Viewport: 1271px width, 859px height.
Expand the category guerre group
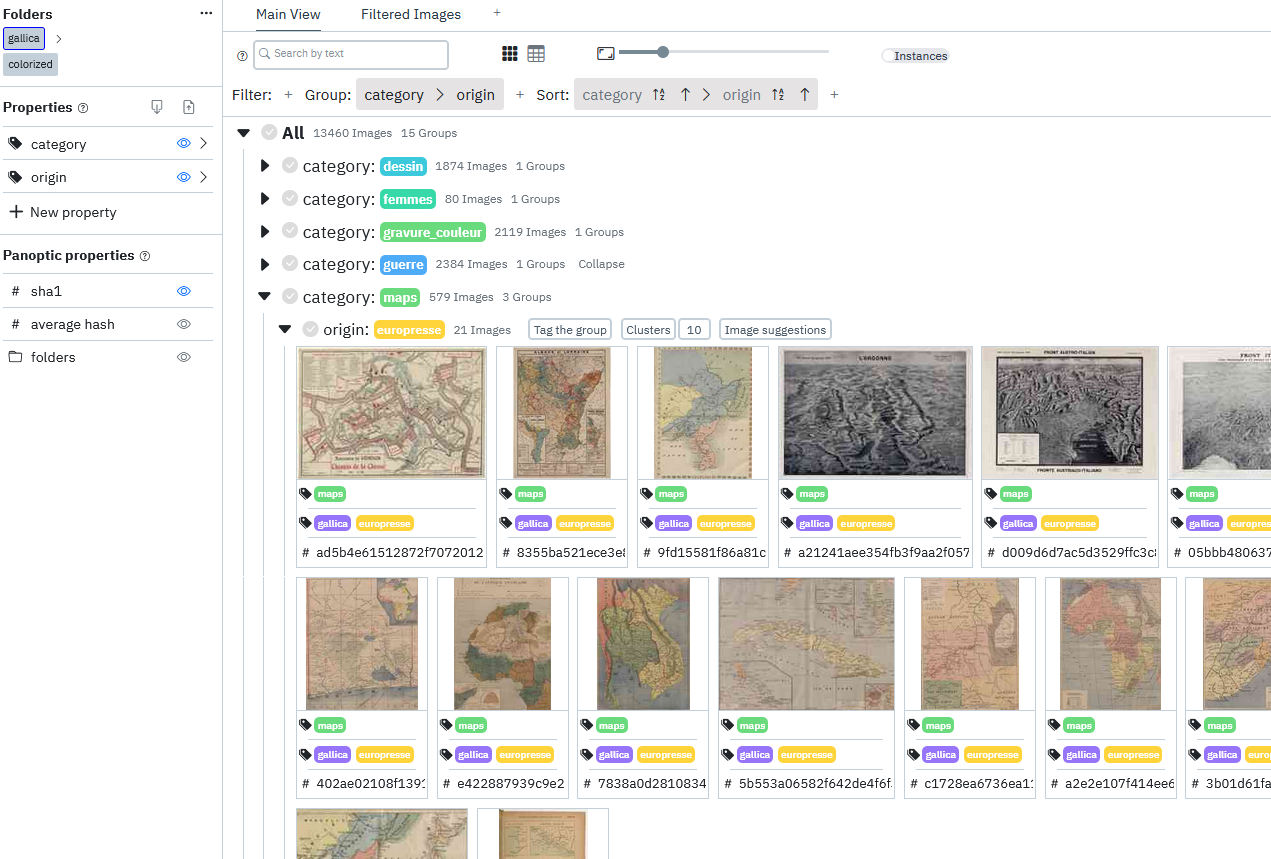[x=265, y=264]
